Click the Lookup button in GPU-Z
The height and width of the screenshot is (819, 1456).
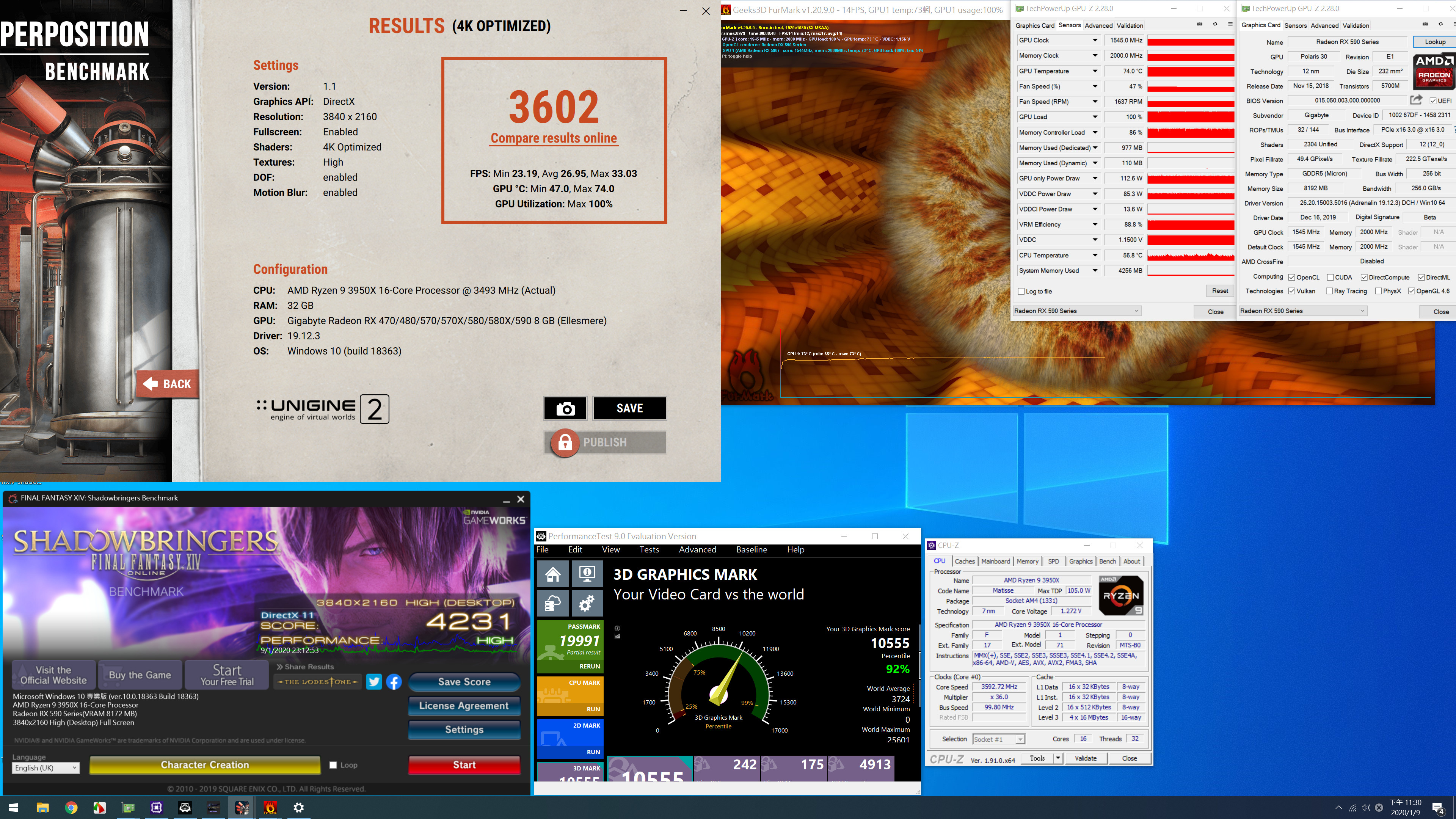tap(1434, 42)
